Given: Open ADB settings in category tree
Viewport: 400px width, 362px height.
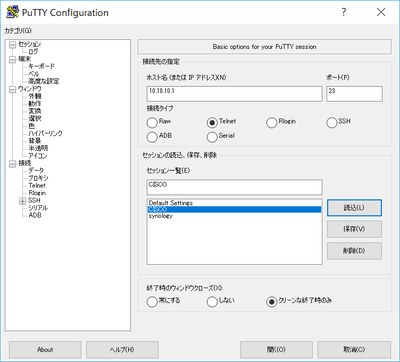Looking at the screenshot, I should 35,215.
